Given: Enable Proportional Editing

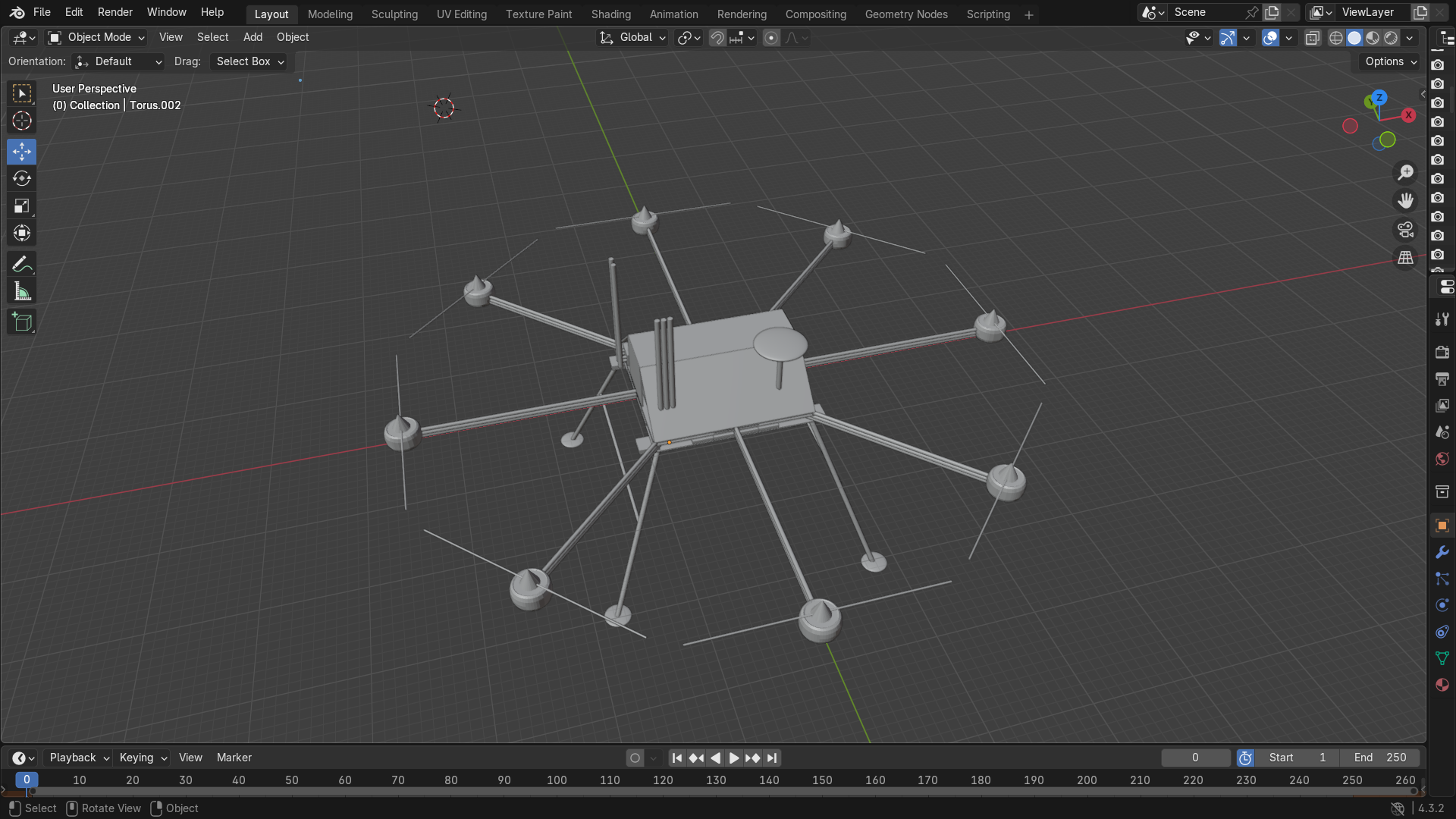Looking at the screenshot, I should [x=771, y=37].
